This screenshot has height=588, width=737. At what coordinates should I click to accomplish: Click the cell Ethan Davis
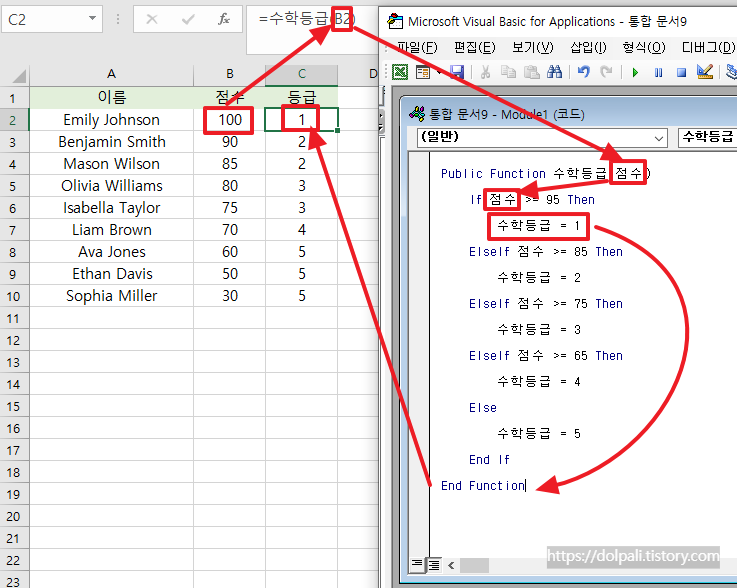point(111,274)
